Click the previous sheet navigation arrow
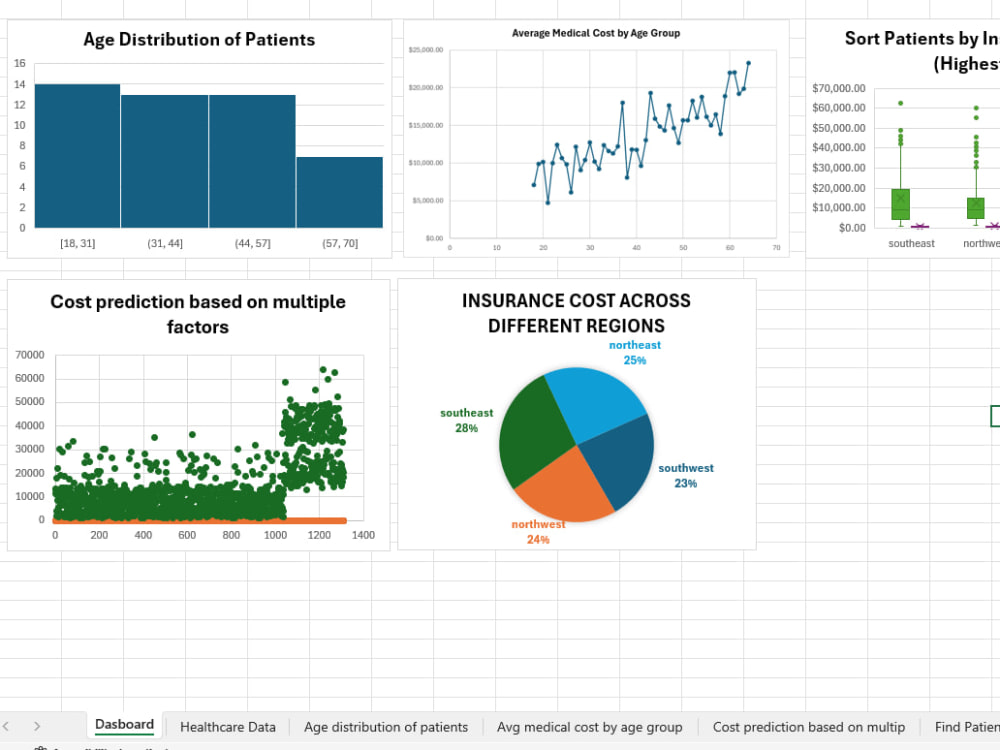The image size is (1000, 750). click(6, 726)
